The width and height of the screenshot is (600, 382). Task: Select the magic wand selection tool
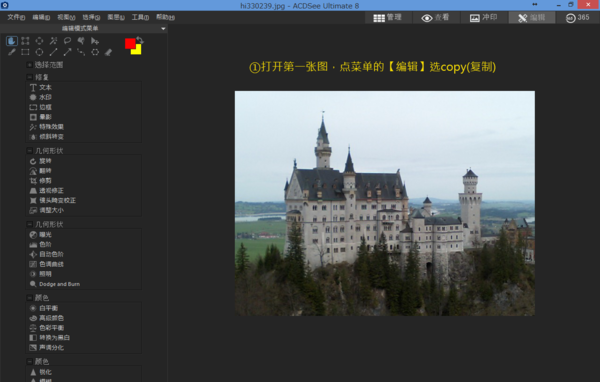pyautogui.click(x=53, y=41)
